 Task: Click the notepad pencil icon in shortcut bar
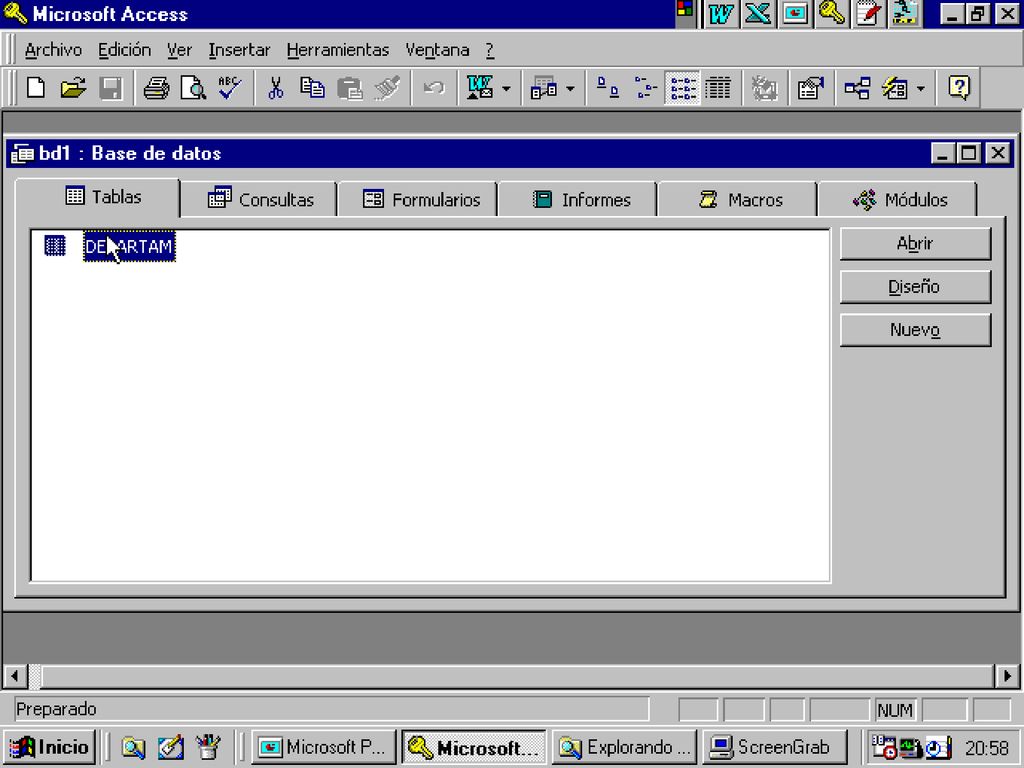coord(869,14)
